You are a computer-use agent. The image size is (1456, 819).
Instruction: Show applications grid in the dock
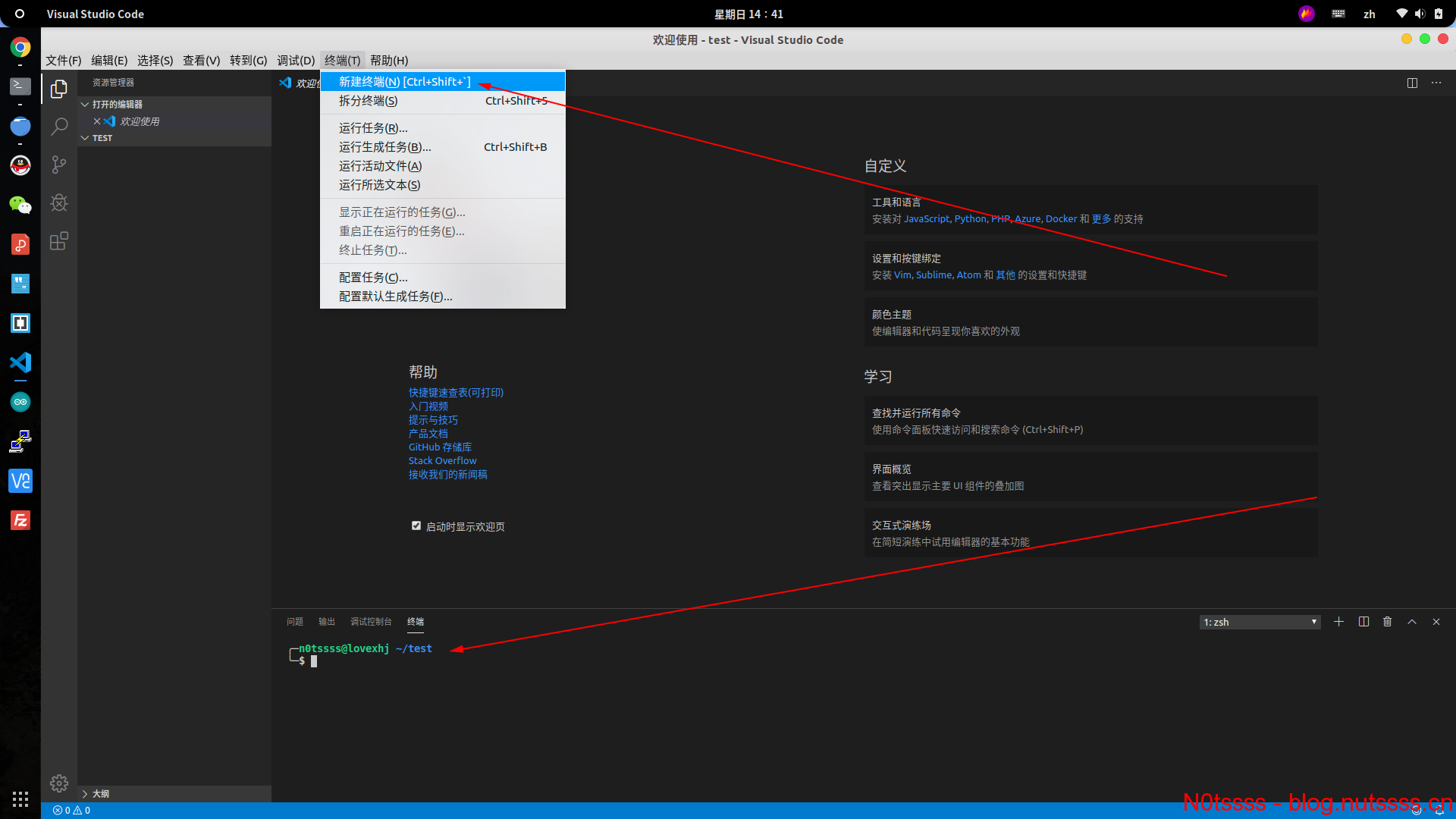tap(20, 799)
